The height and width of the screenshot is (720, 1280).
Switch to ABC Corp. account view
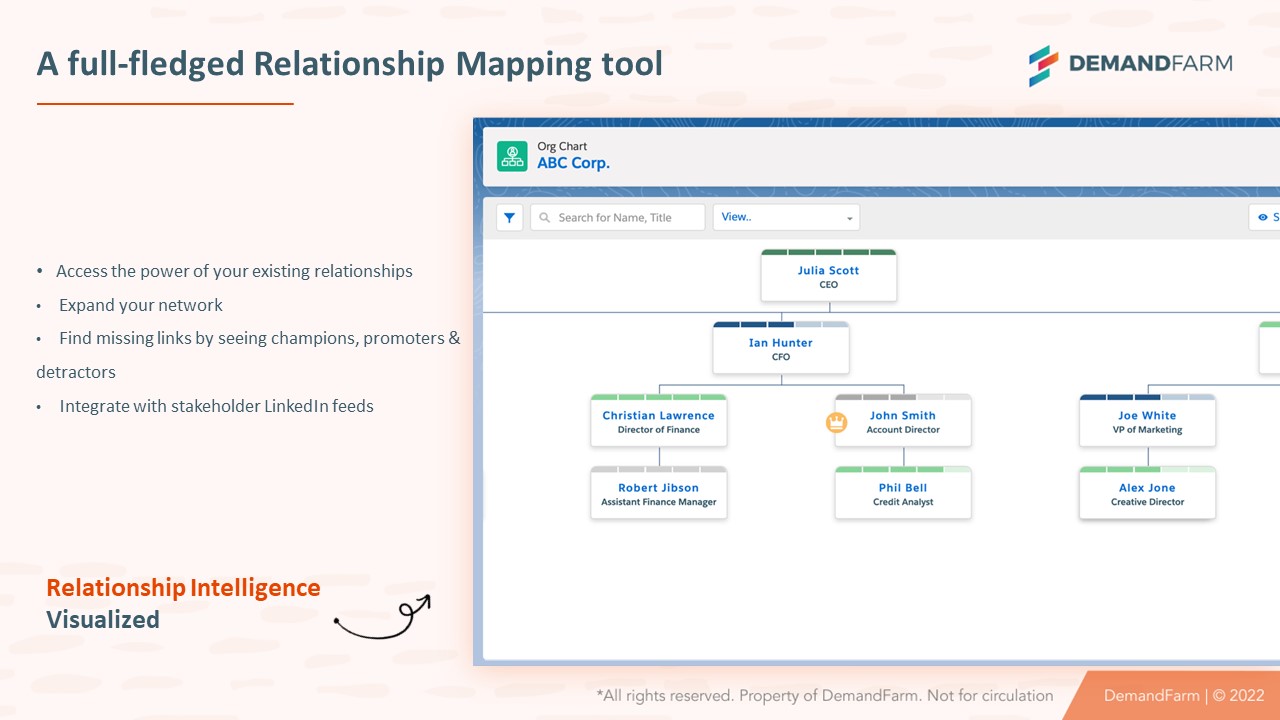[x=574, y=163]
